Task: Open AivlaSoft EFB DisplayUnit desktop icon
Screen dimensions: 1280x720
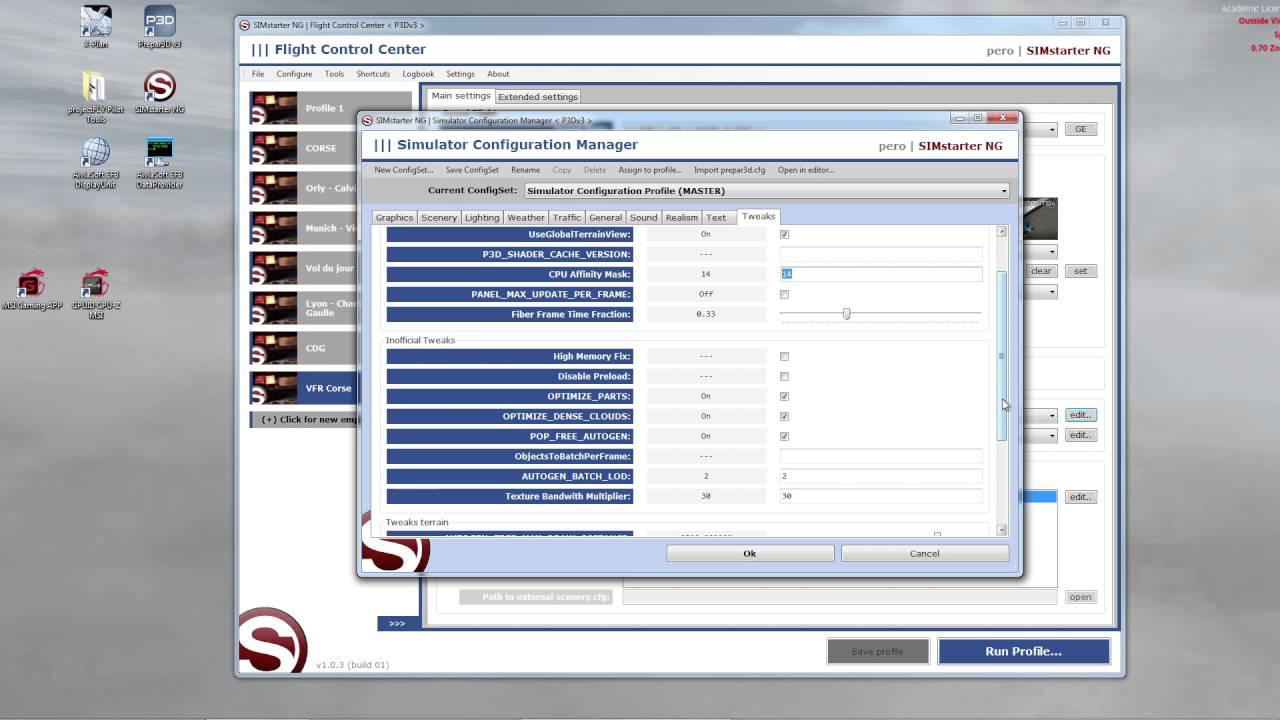Action: pyautogui.click(x=96, y=161)
